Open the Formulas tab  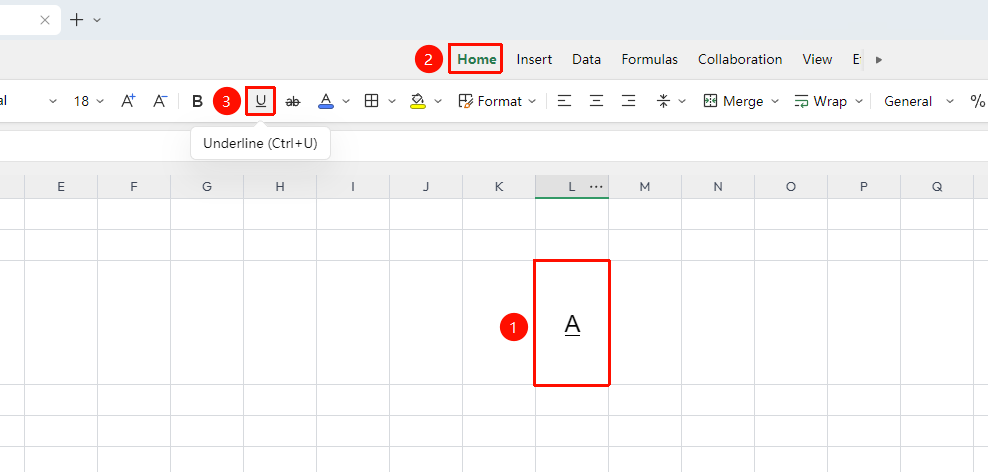pyautogui.click(x=650, y=59)
